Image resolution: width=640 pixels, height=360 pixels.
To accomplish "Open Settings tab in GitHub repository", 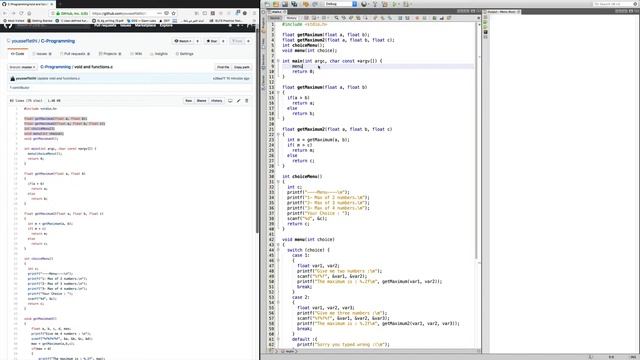I will 184,53.
